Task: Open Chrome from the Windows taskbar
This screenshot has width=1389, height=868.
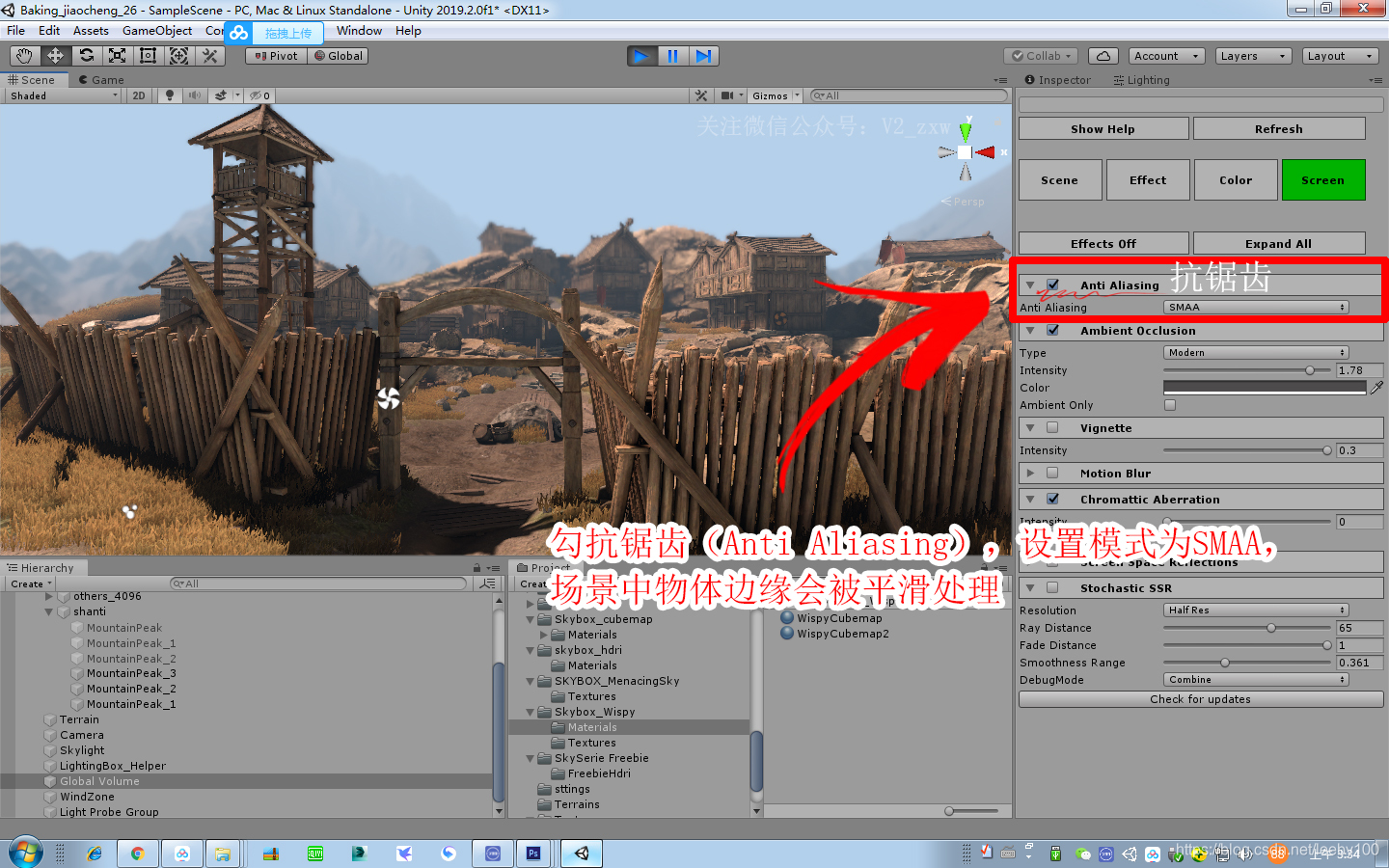Action: click(138, 854)
